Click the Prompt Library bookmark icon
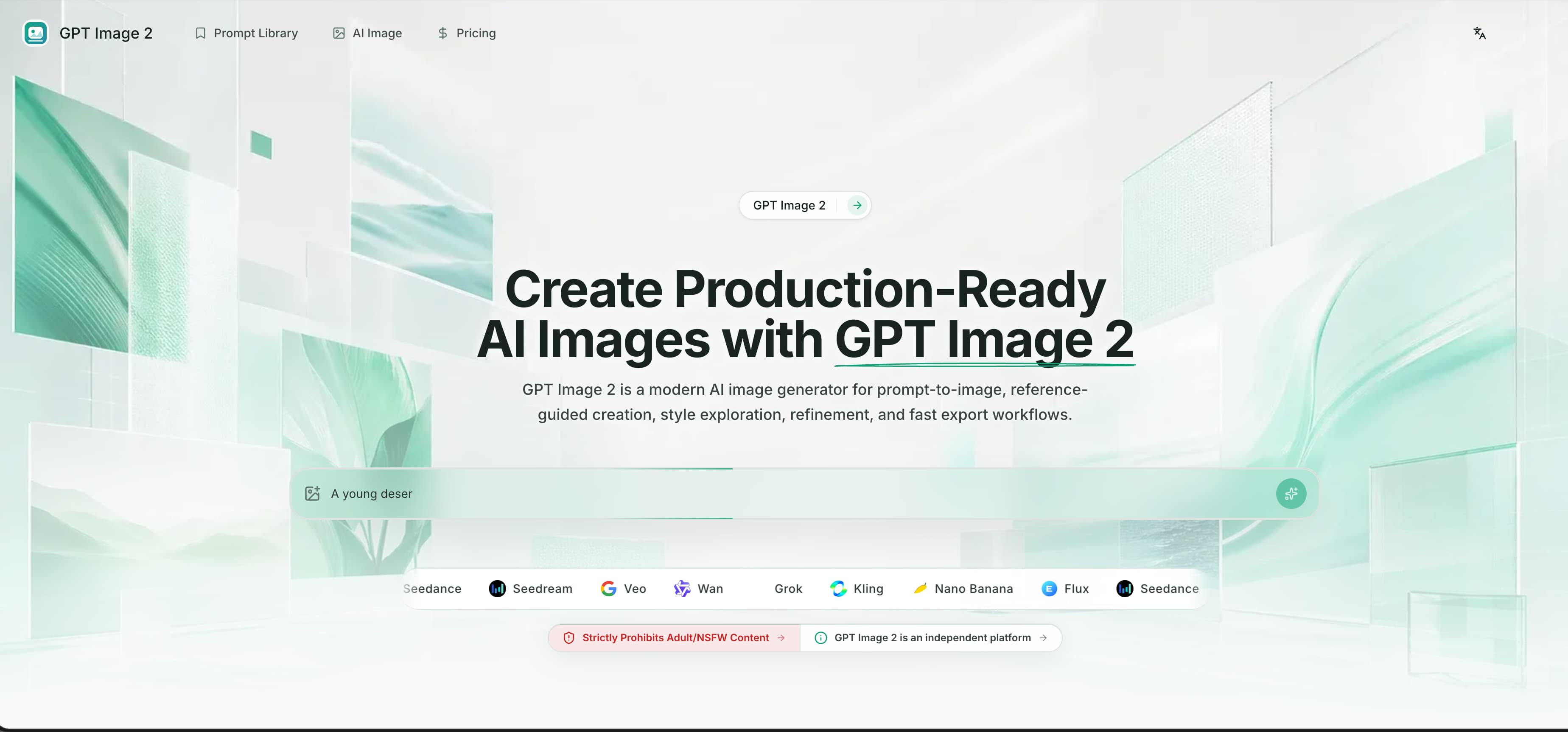The image size is (1568, 732). (x=200, y=33)
